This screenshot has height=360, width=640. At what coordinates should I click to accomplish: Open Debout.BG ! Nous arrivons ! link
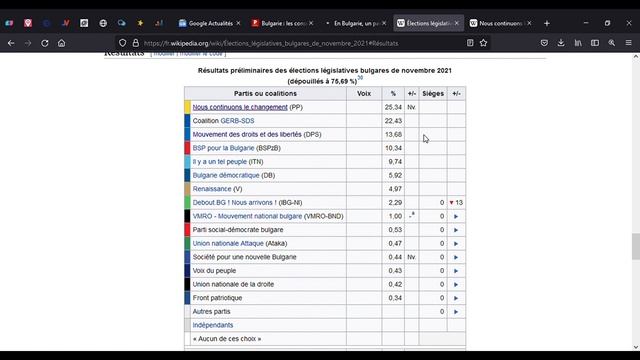pos(235,202)
